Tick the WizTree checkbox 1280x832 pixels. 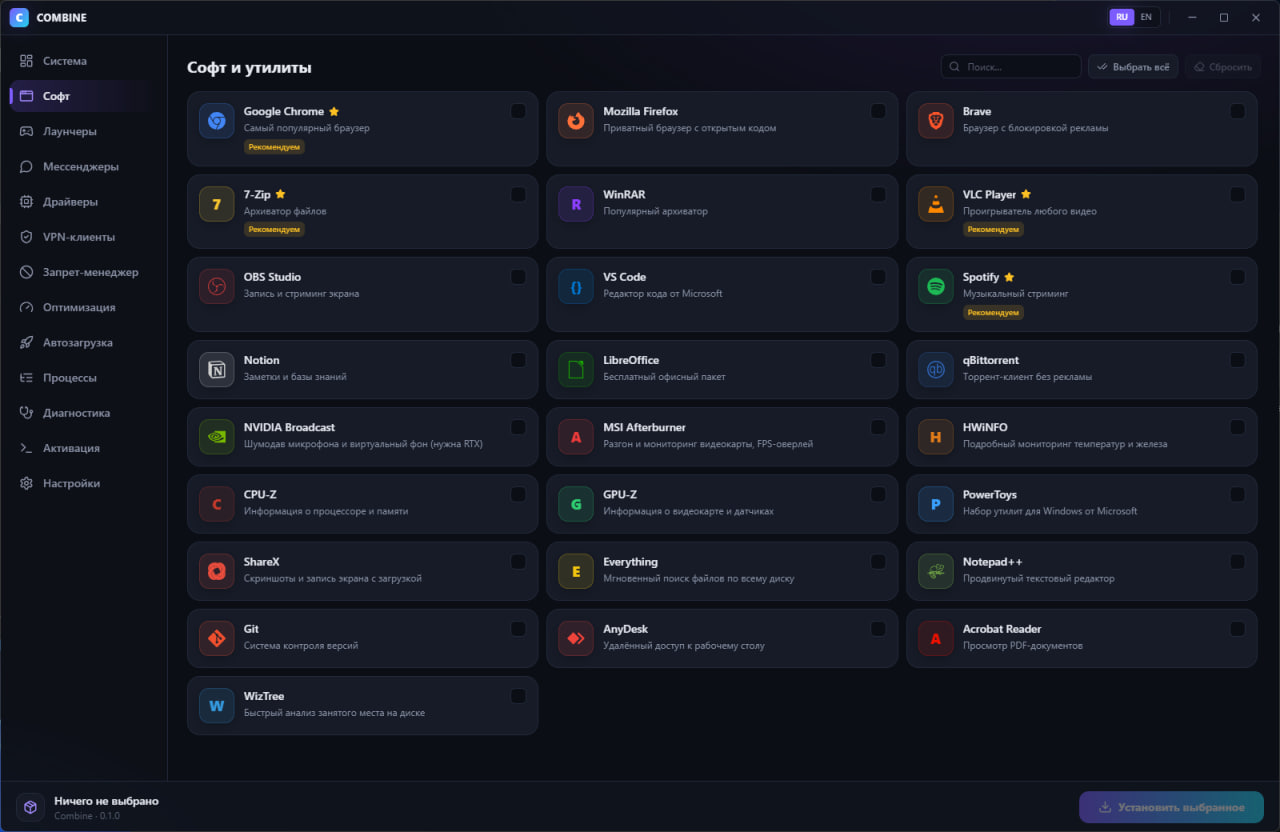tap(518, 696)
